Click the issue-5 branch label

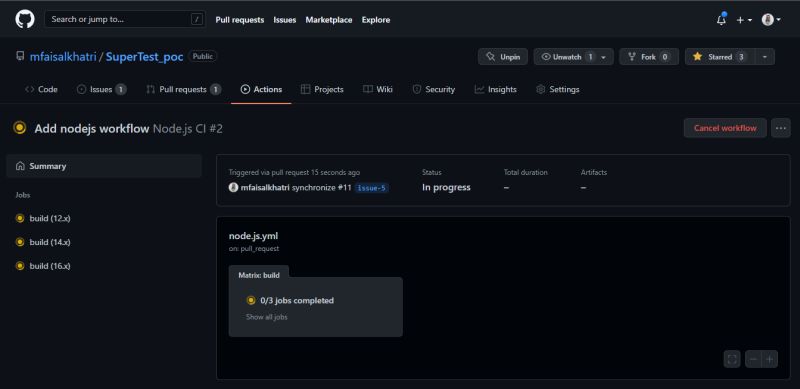point(372,188)
